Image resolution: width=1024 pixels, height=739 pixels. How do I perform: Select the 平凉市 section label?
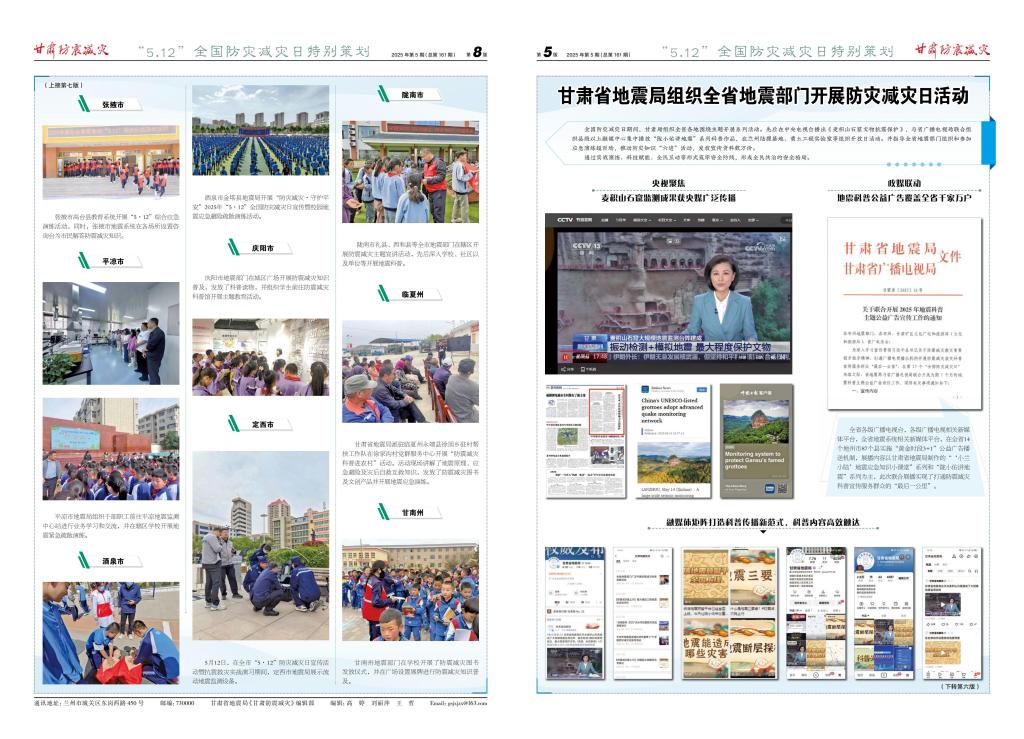coord(113,261)
